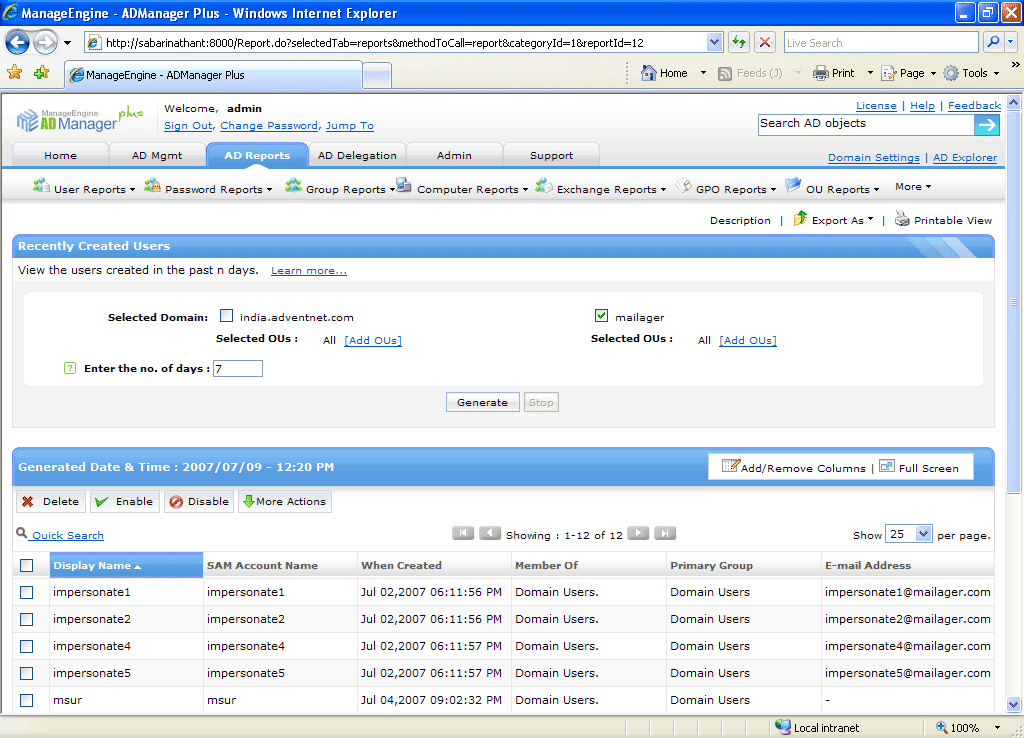Image resolution: width=1024 pixels, height=738 pixels.
Task: Go to first page of results
Action: click(463, 534)
